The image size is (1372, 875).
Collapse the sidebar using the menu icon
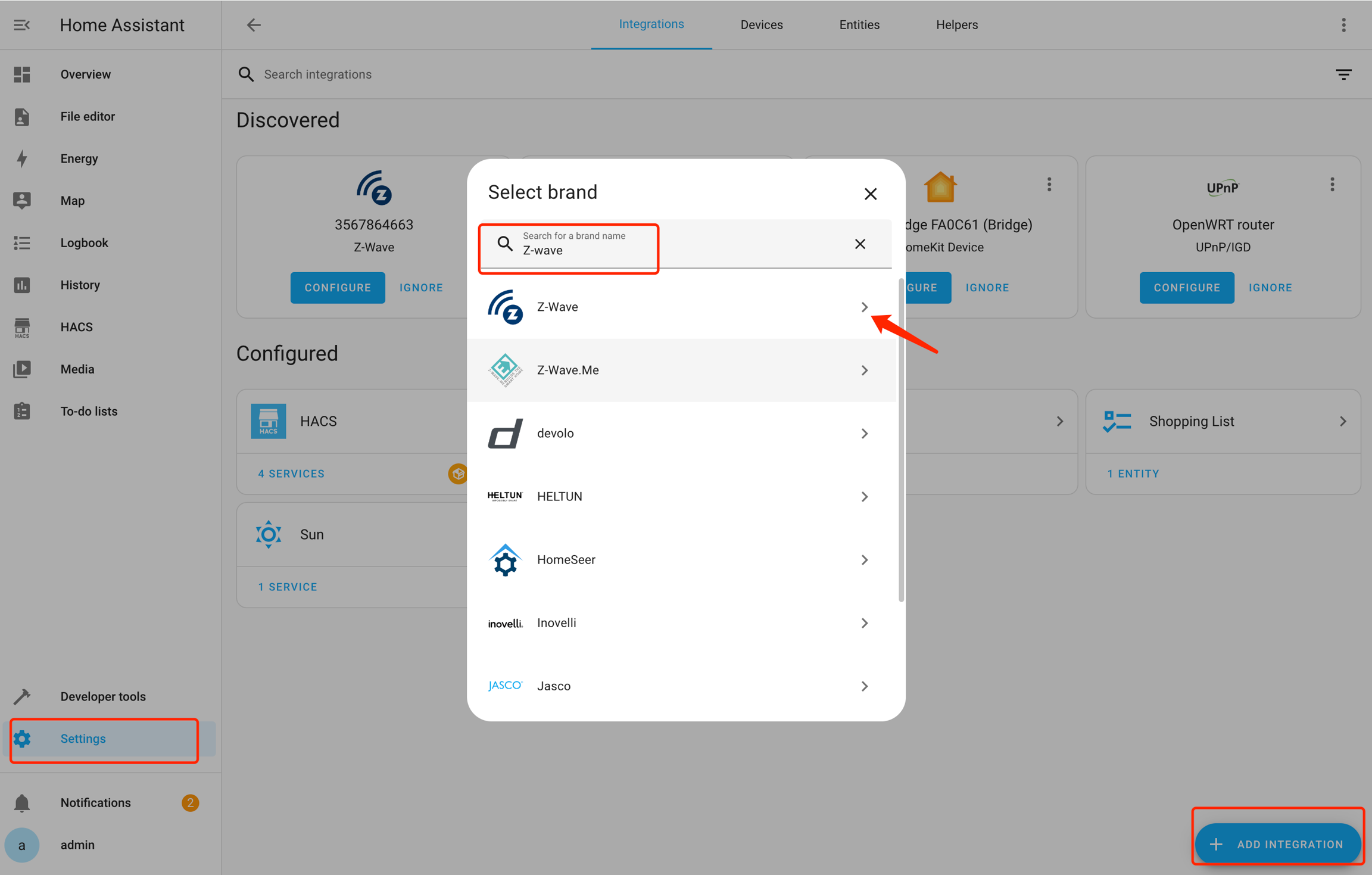(x=22, y=25)
